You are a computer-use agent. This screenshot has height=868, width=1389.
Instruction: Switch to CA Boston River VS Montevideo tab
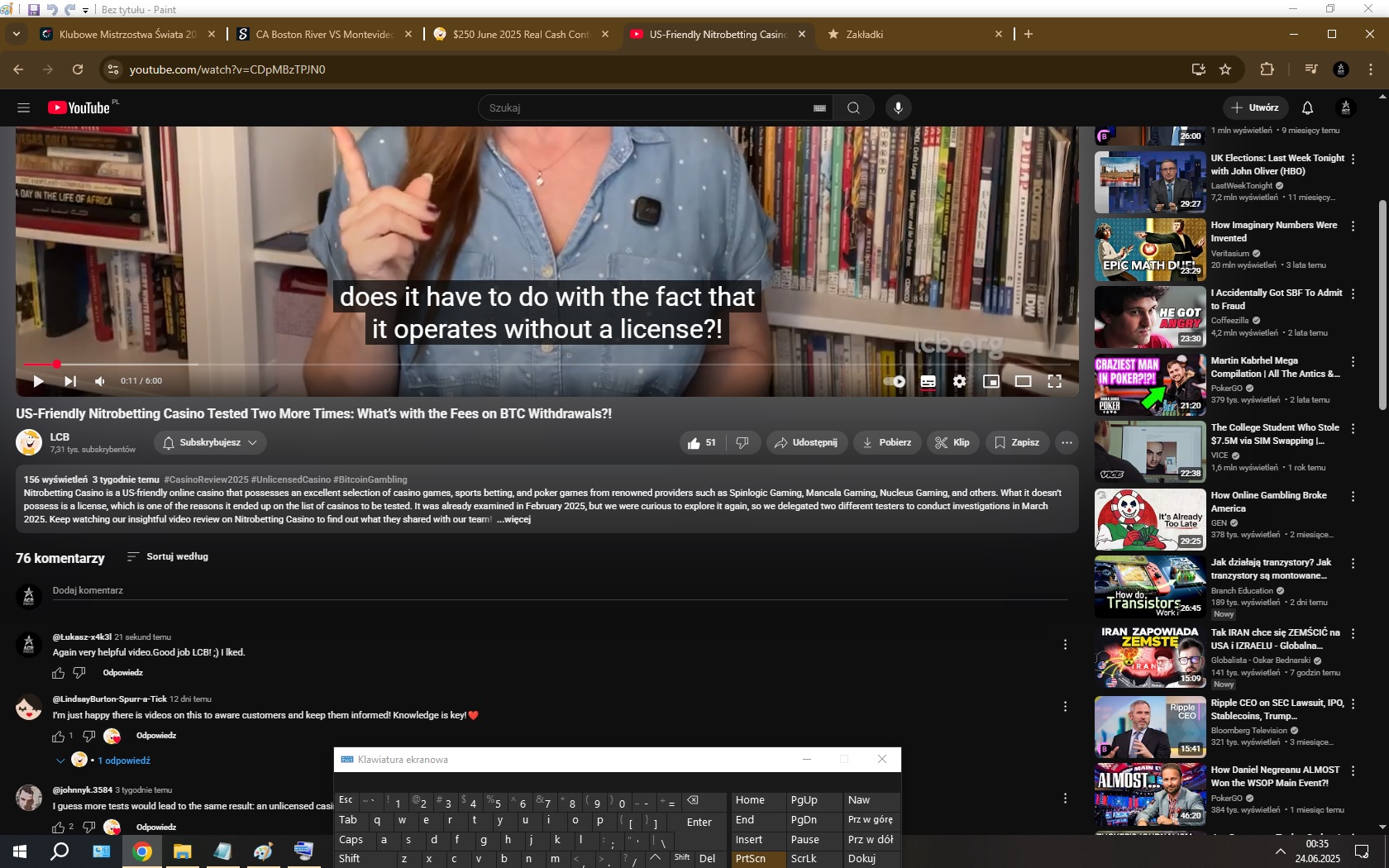[x=324, y=34]
